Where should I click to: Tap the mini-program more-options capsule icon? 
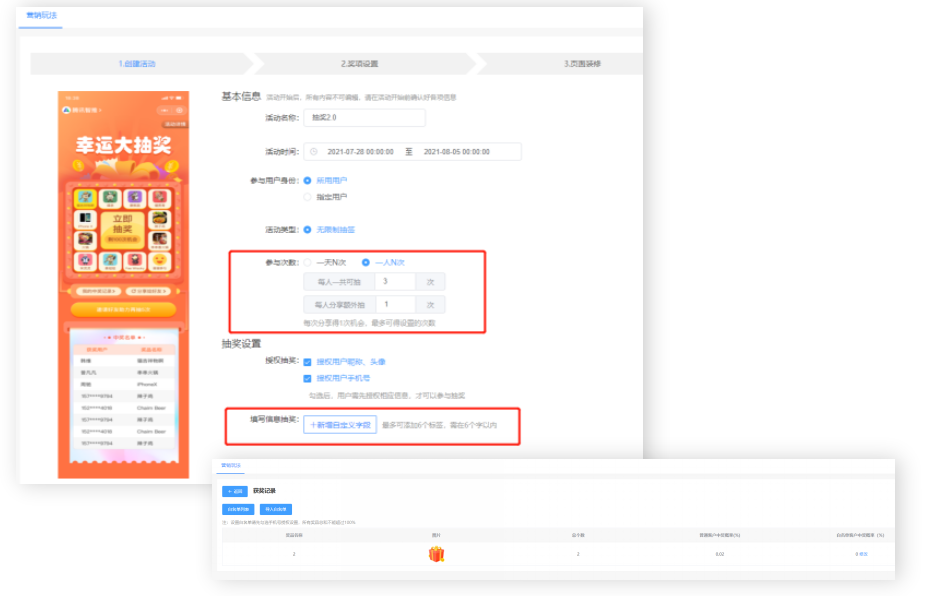point(164,110)
